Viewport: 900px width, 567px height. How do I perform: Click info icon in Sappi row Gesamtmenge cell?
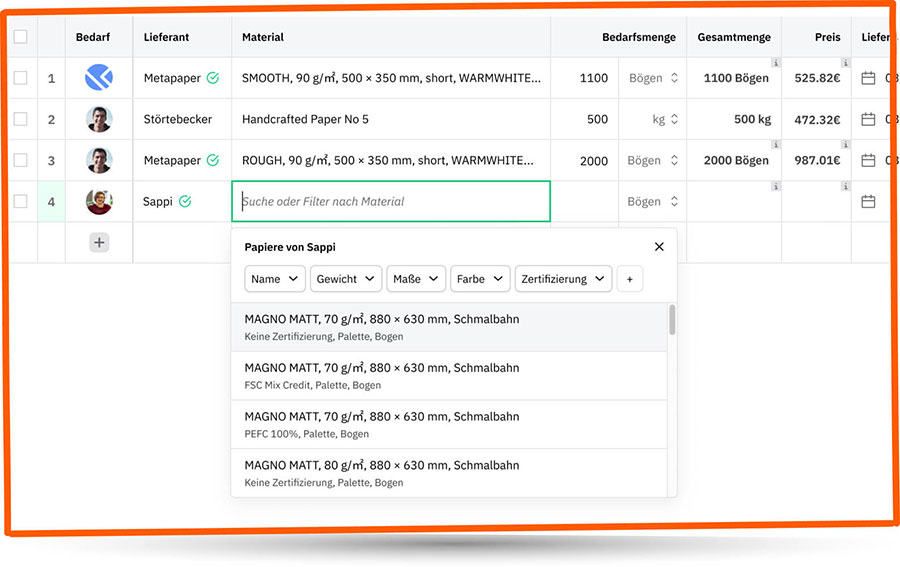775,186
